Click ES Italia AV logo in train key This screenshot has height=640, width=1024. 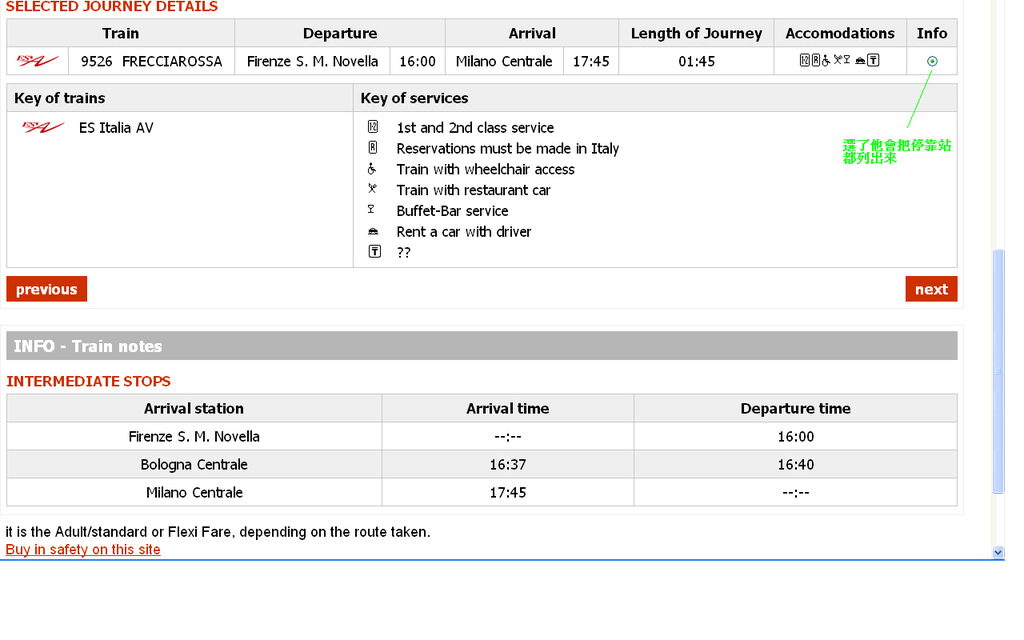tap(42, 127)
